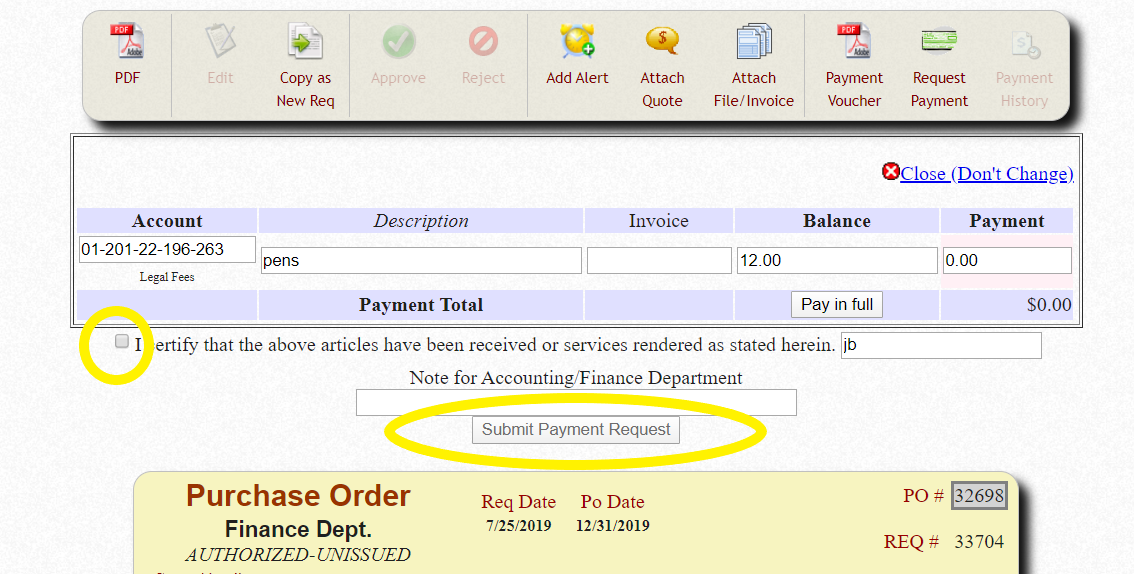Image resolution: width=1134 pixels, height=574 pixels.
Task: Click the Account column header
Action: (167, 221)
